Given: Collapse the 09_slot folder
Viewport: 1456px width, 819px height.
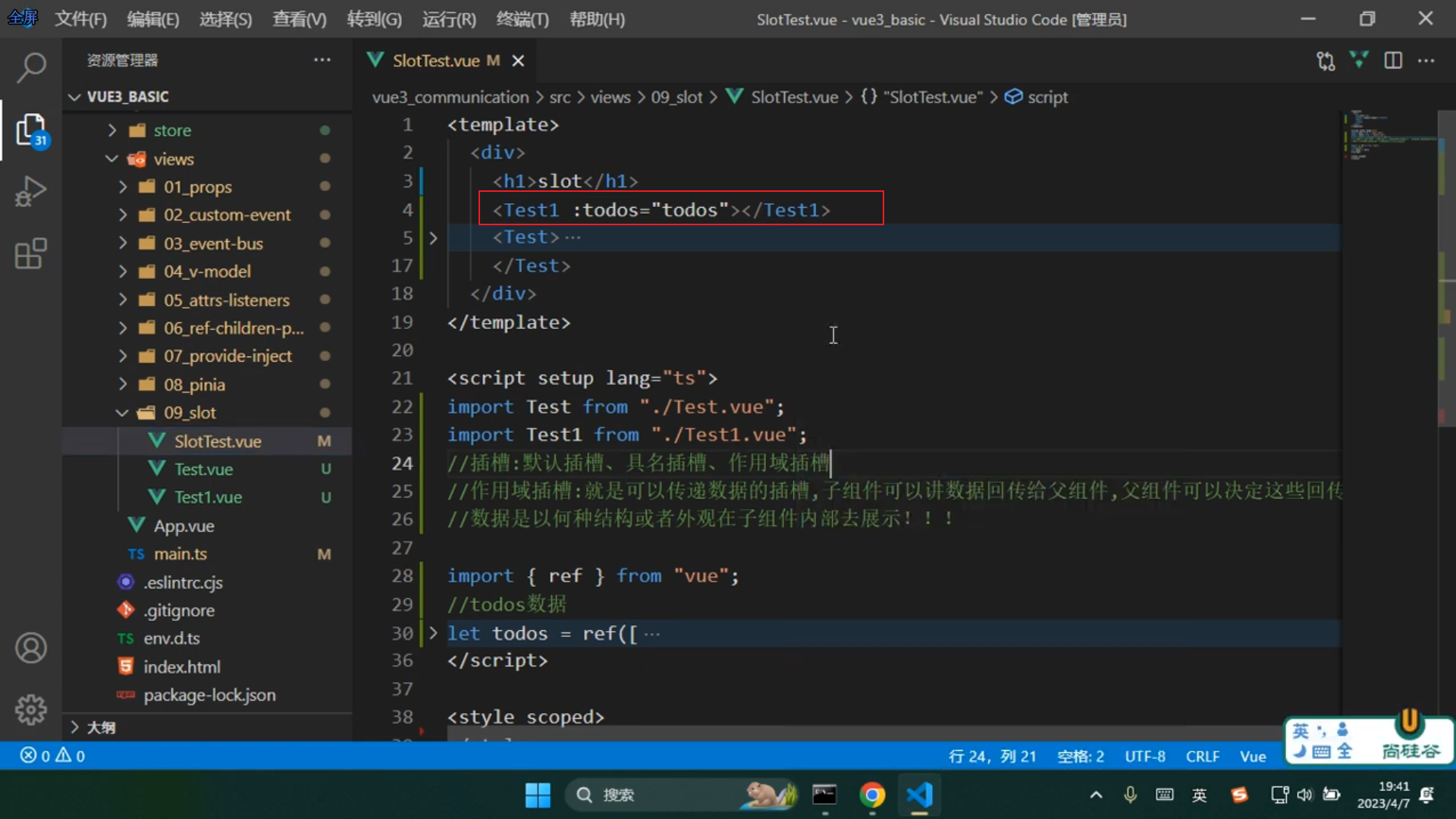Looking at the screenshot, I should point(123,413).
